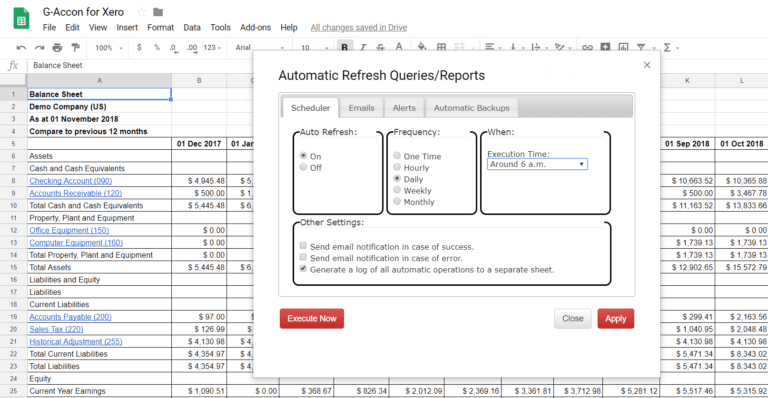Open the Data menu
Screen dimensions: 768x398
[x=192, y=27]
